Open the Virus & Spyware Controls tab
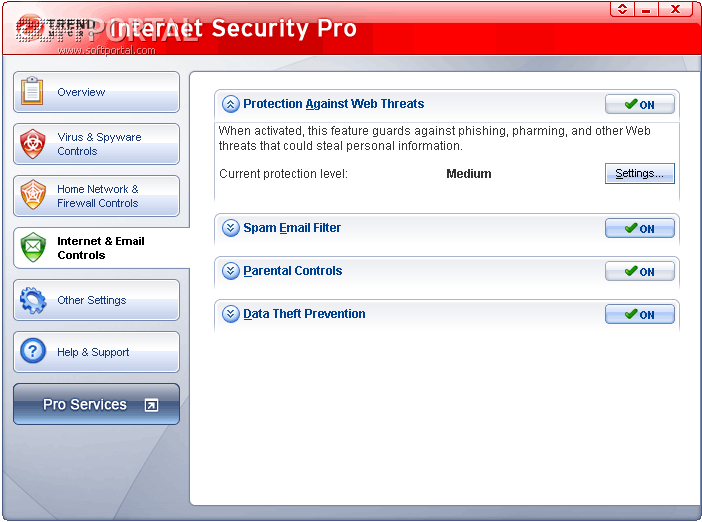The width and height of the screenshot is (702, 522). pyautogui.click(x=96, y=144)
